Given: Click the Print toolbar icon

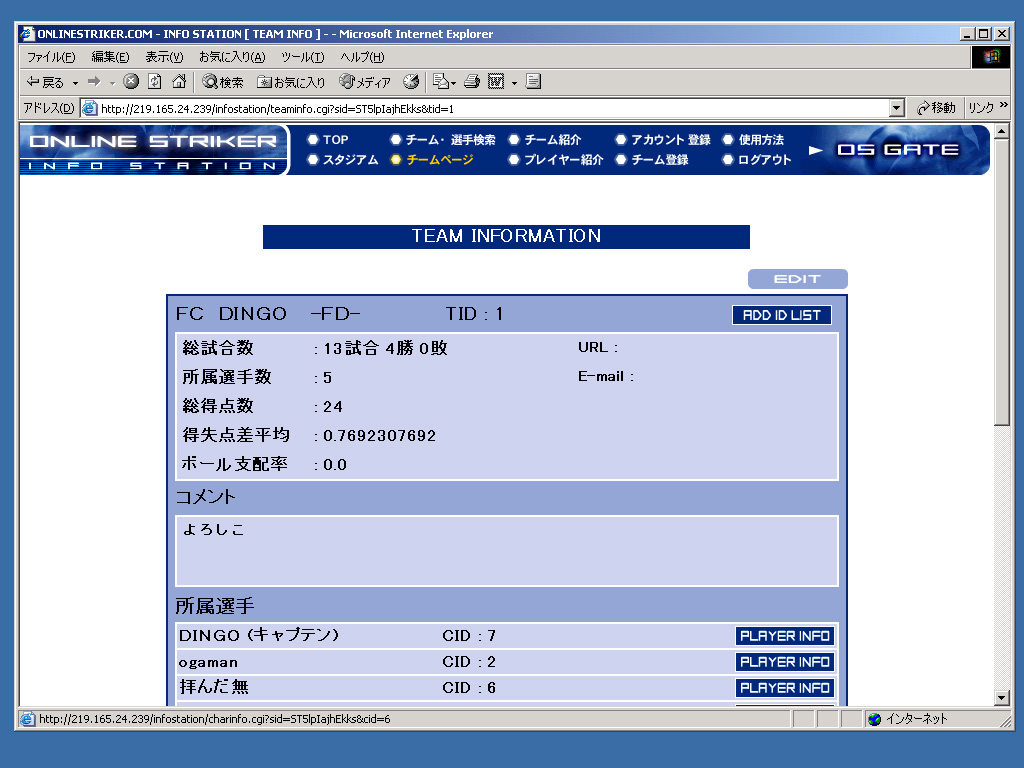Looking at the screenshot, I should (x=472, y=82).
